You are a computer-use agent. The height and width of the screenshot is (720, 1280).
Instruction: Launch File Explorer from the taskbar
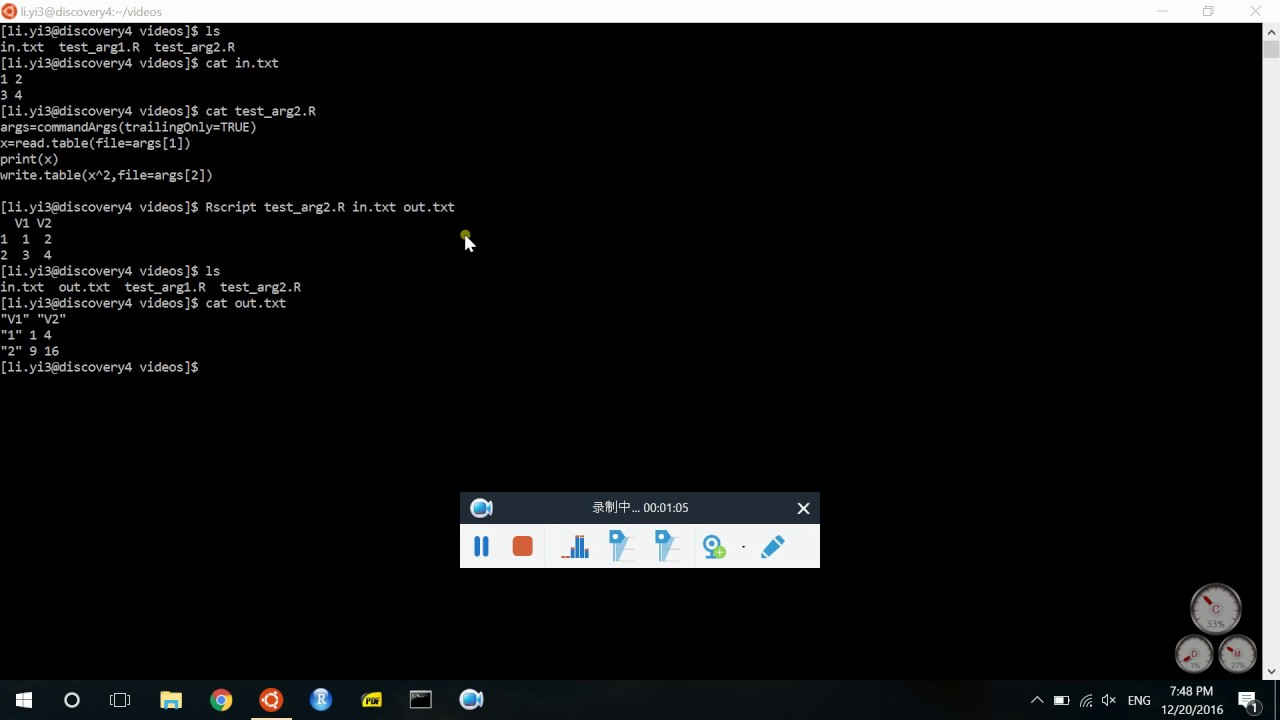point(171,700)
